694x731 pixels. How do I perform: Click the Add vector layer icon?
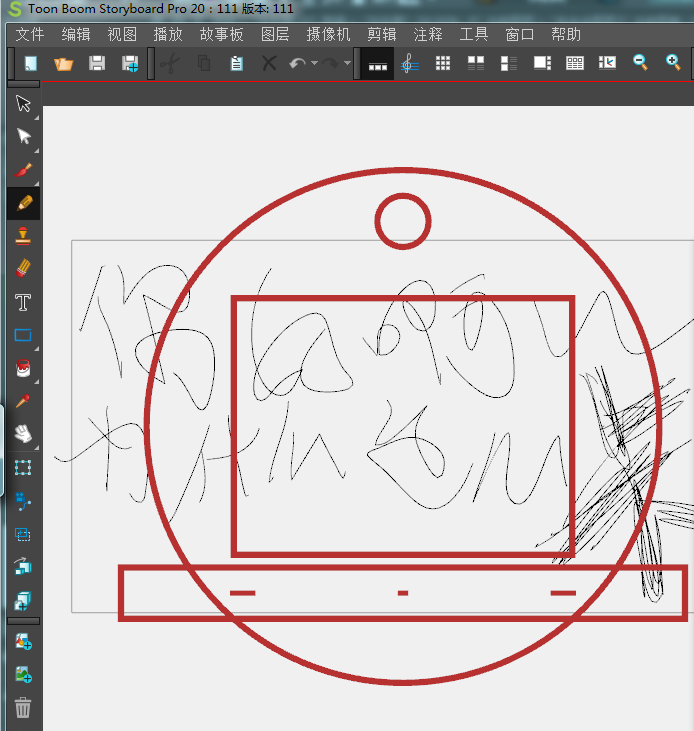23,641
